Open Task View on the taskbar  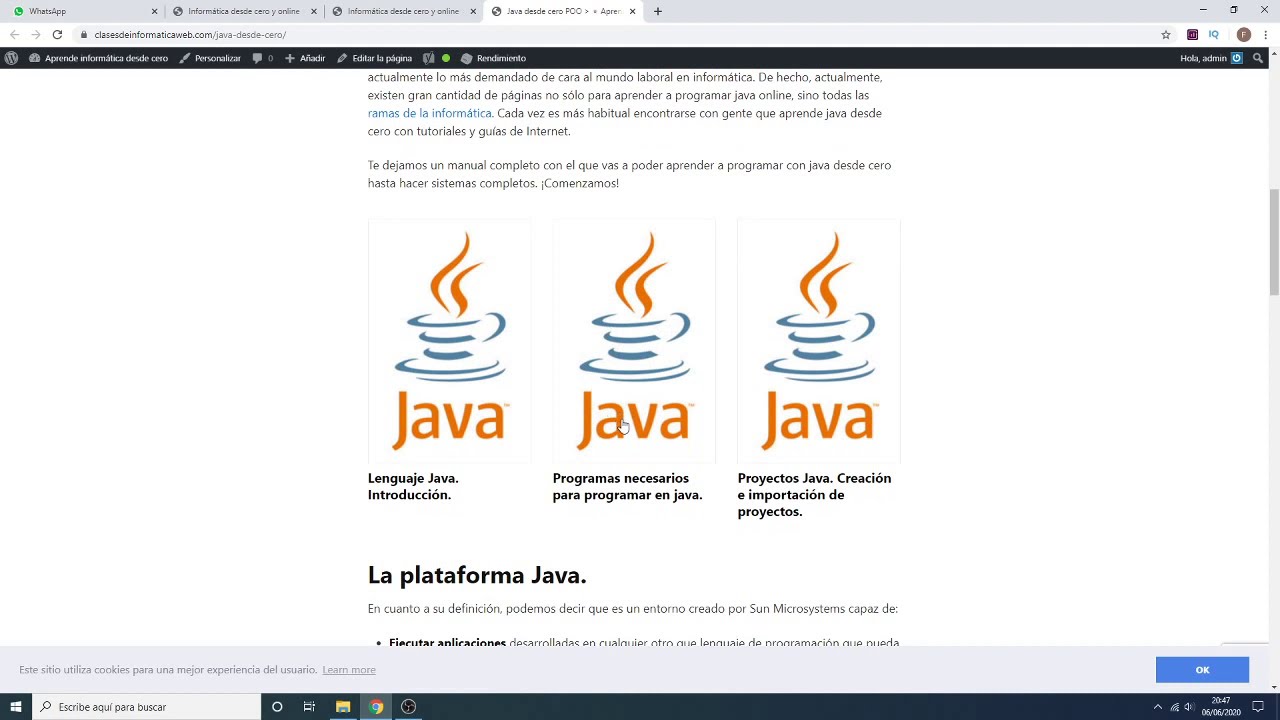pyautogui.click(x=309, y=707)
